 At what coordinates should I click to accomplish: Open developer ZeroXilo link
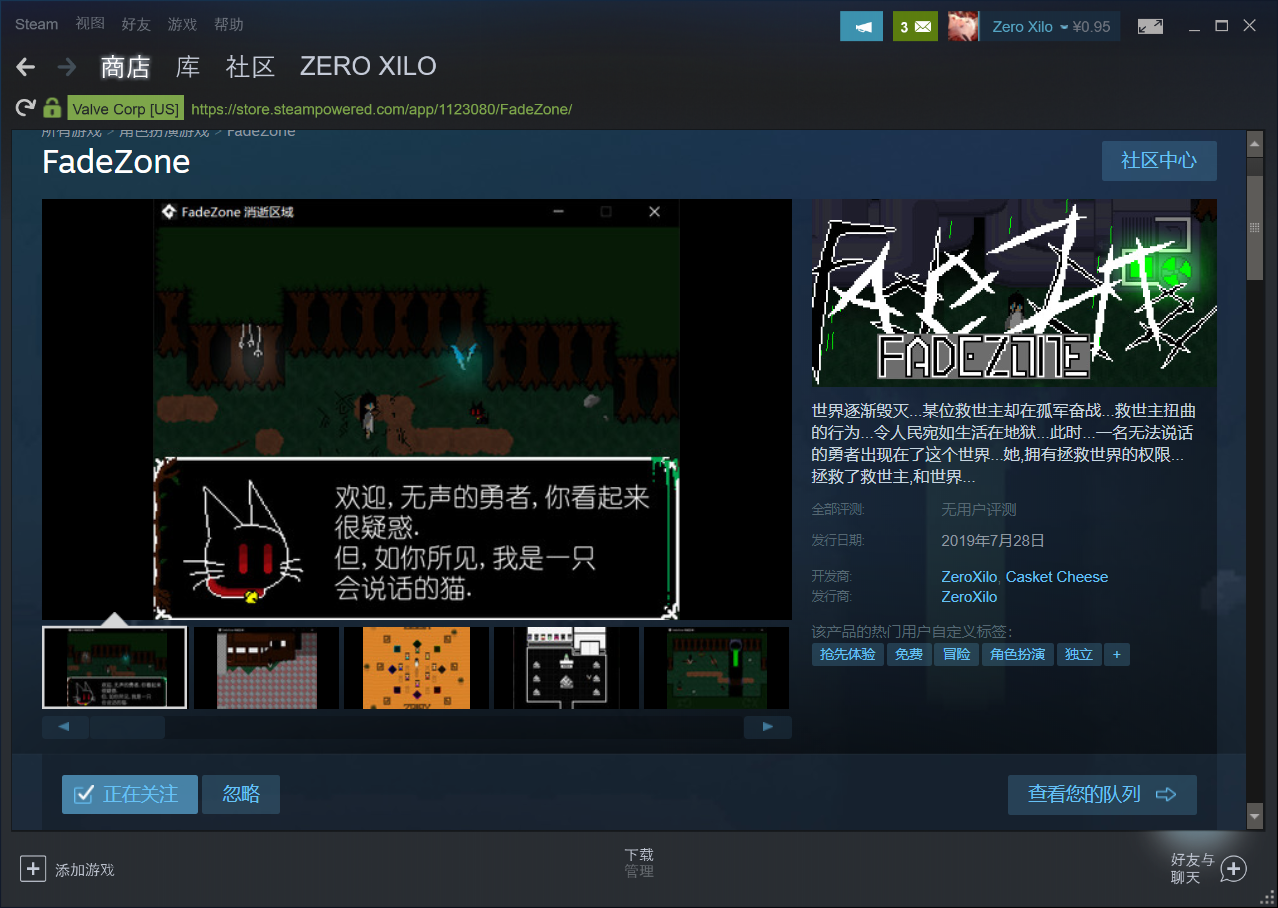969,577
